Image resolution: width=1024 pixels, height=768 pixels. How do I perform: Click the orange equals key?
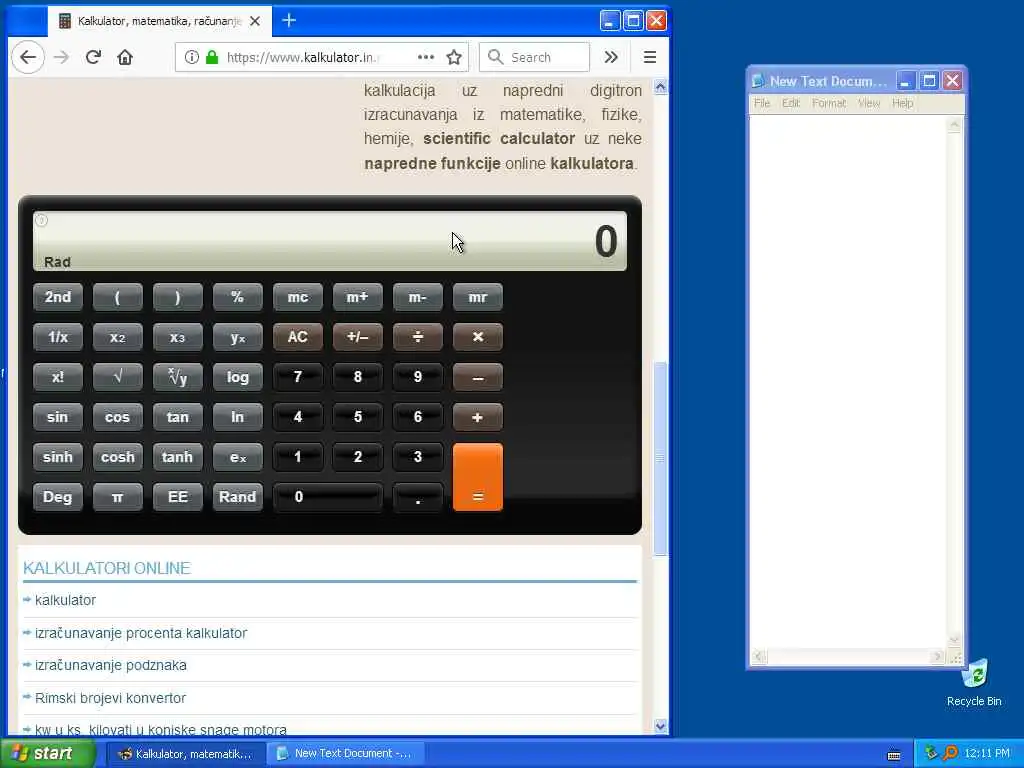click(x=478, y=477)
